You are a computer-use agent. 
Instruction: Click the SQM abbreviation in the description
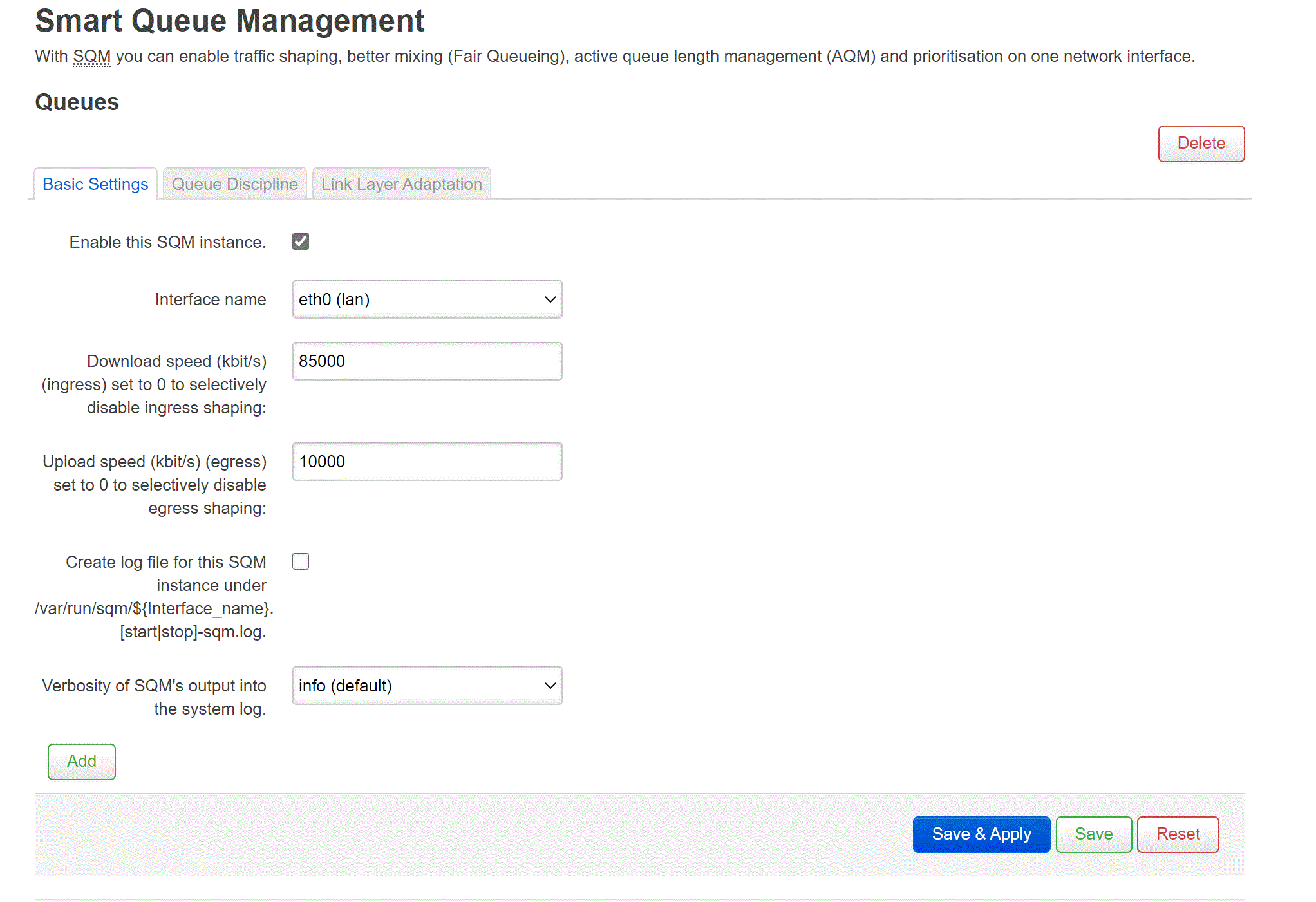(x=91, y=57)
